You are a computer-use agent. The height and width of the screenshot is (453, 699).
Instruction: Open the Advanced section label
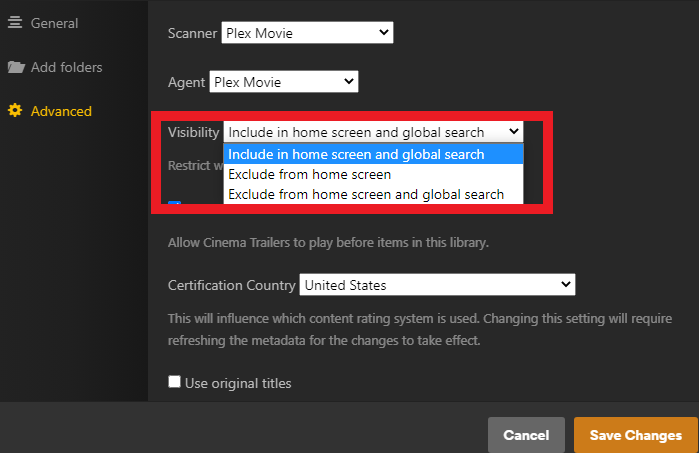61,111
